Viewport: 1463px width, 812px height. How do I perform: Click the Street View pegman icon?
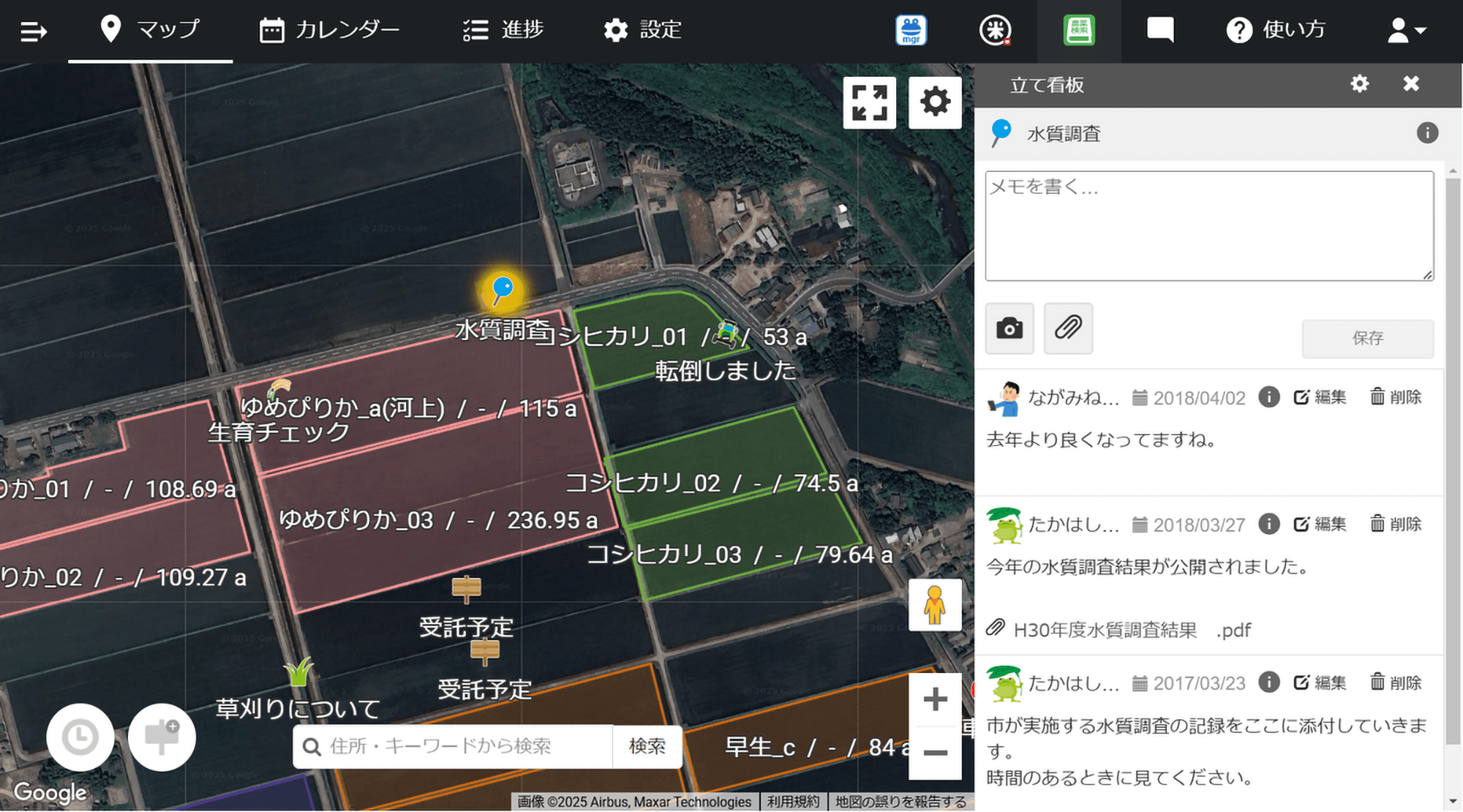click(x=934, y=605)
